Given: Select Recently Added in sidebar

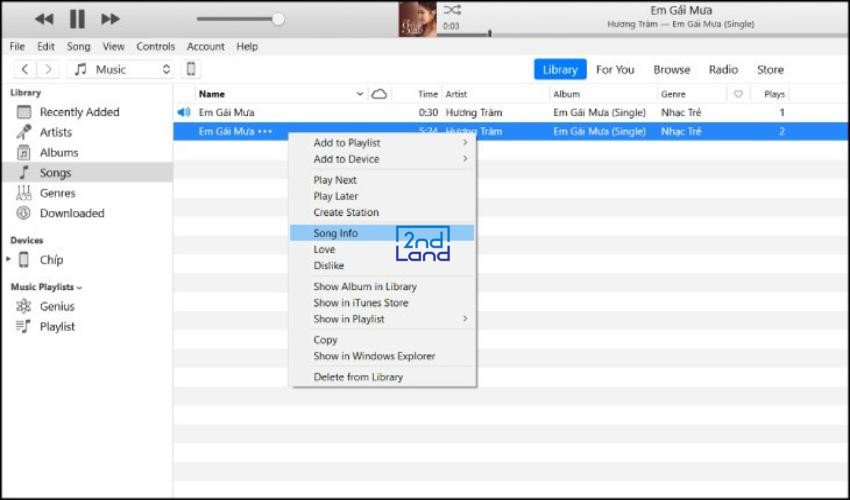Looking at the screenshot, I should tap(87, 112).
